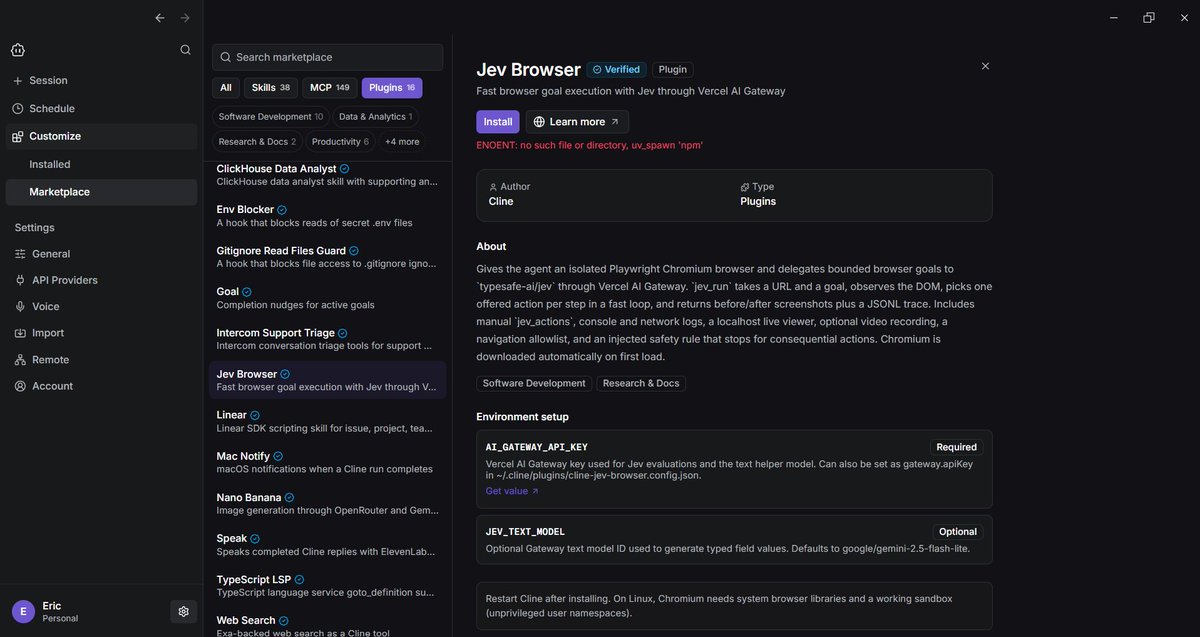Open Import settings
Image resolution: width=1200 pixels, height=637 pixels.
(x=100, y=333)
